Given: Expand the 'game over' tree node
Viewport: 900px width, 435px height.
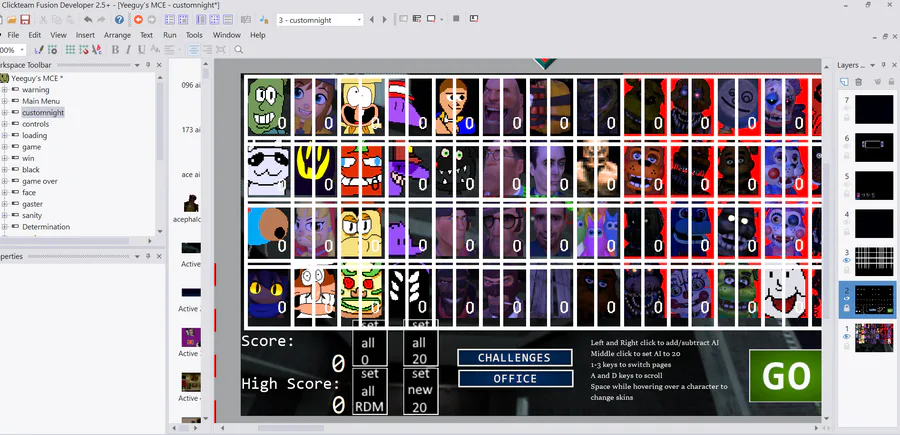Looking at the screenshot, I should 4,181.
